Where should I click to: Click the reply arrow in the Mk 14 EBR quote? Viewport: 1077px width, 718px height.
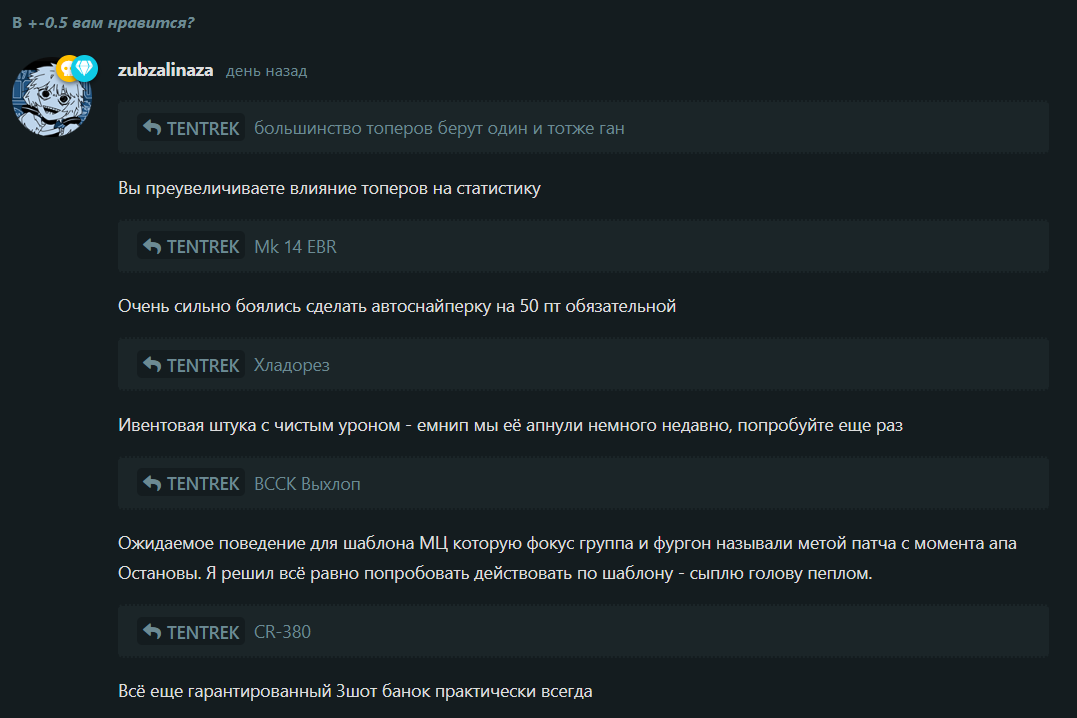point(152,246)
